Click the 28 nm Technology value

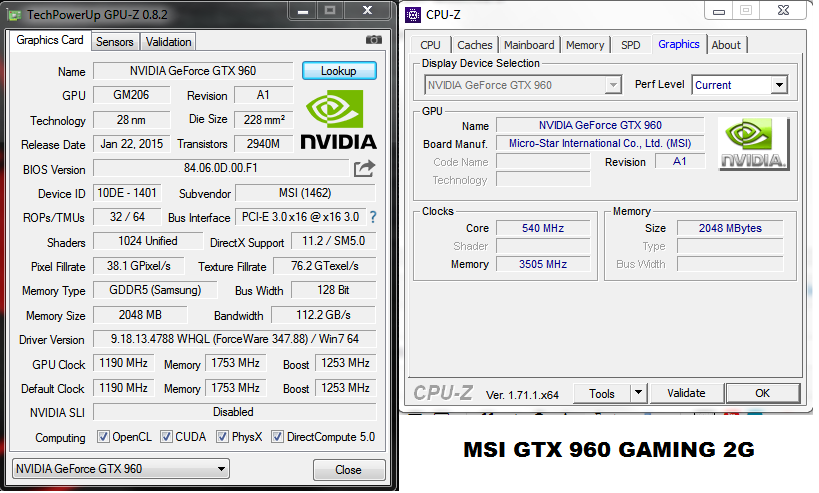point(132,120)
